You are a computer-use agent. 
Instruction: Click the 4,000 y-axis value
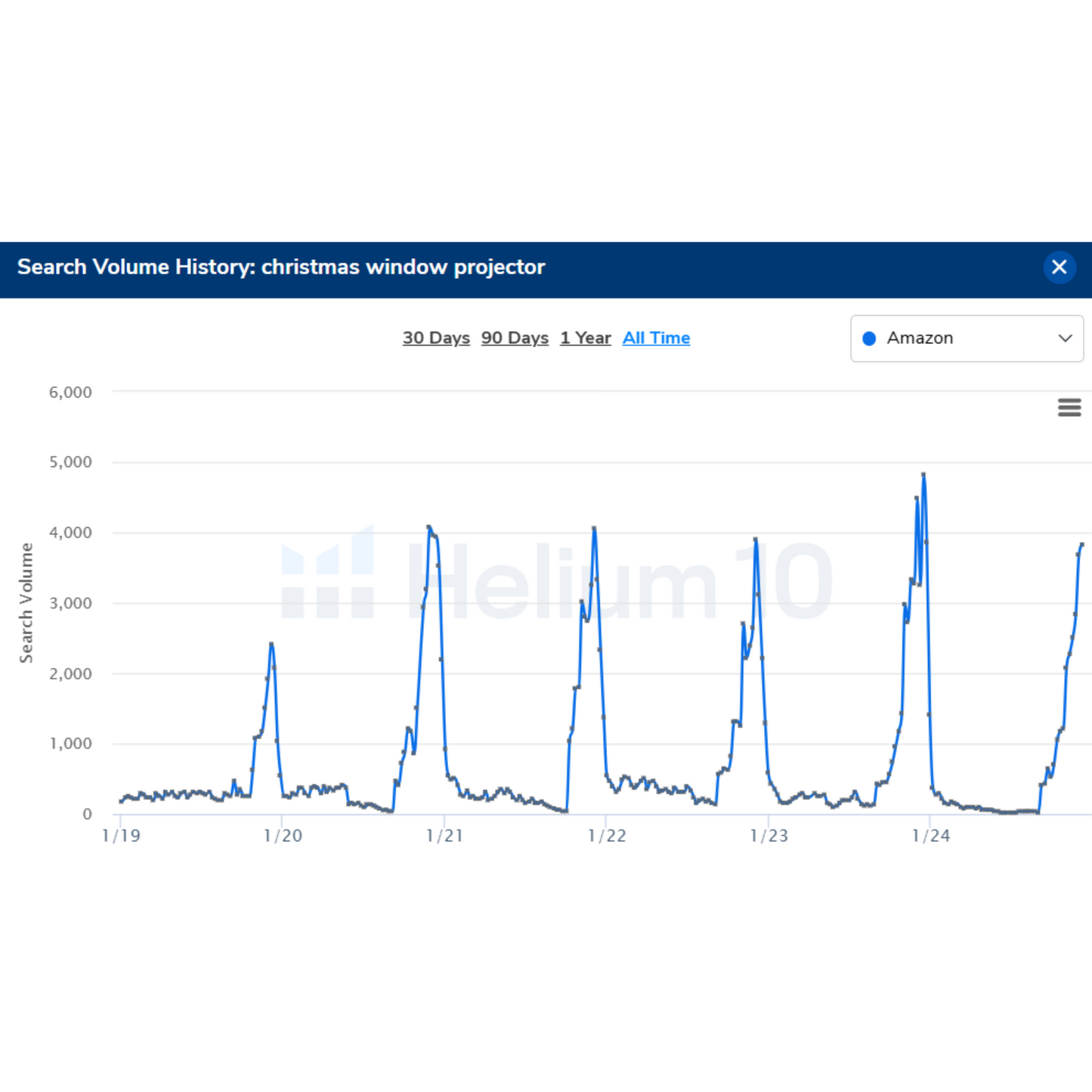[70, 533]
